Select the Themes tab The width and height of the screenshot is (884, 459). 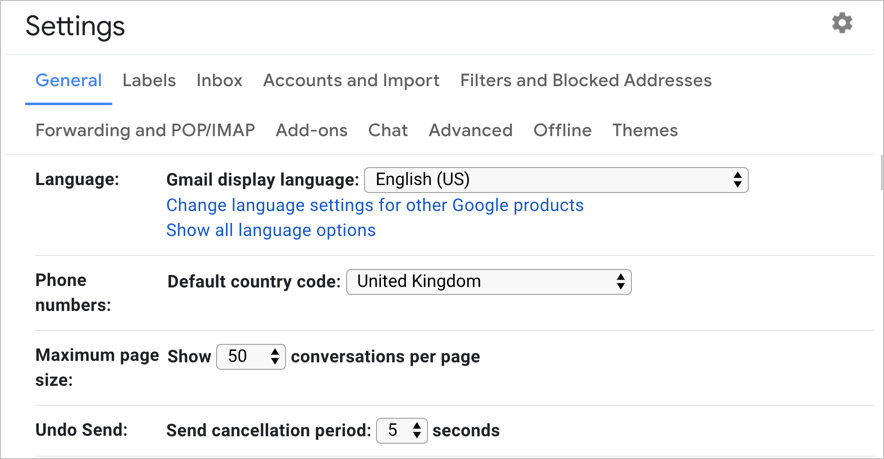click(x=645, y=130)
